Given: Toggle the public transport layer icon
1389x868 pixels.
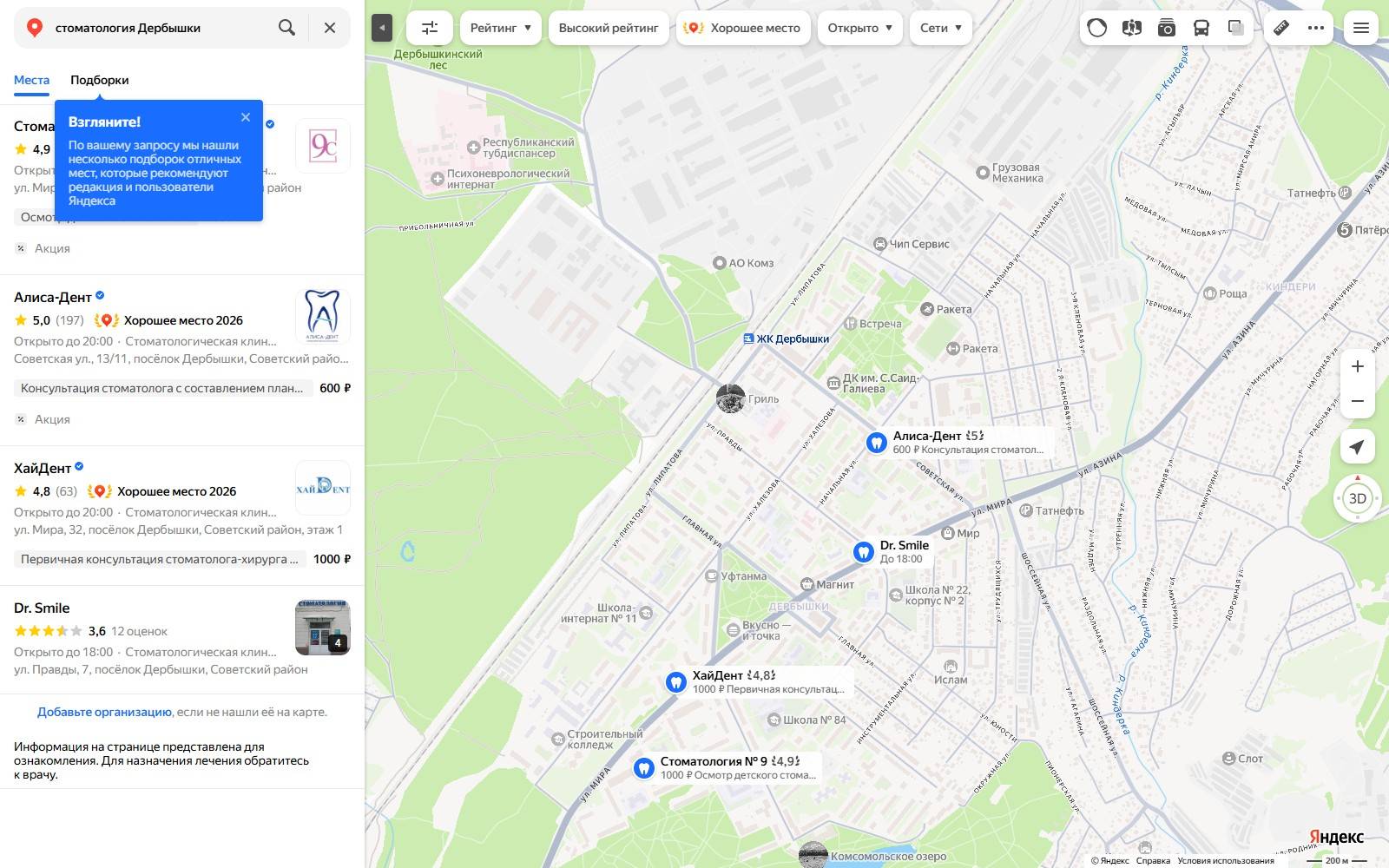Looking at the screenshot, I should pos(1201,28).
